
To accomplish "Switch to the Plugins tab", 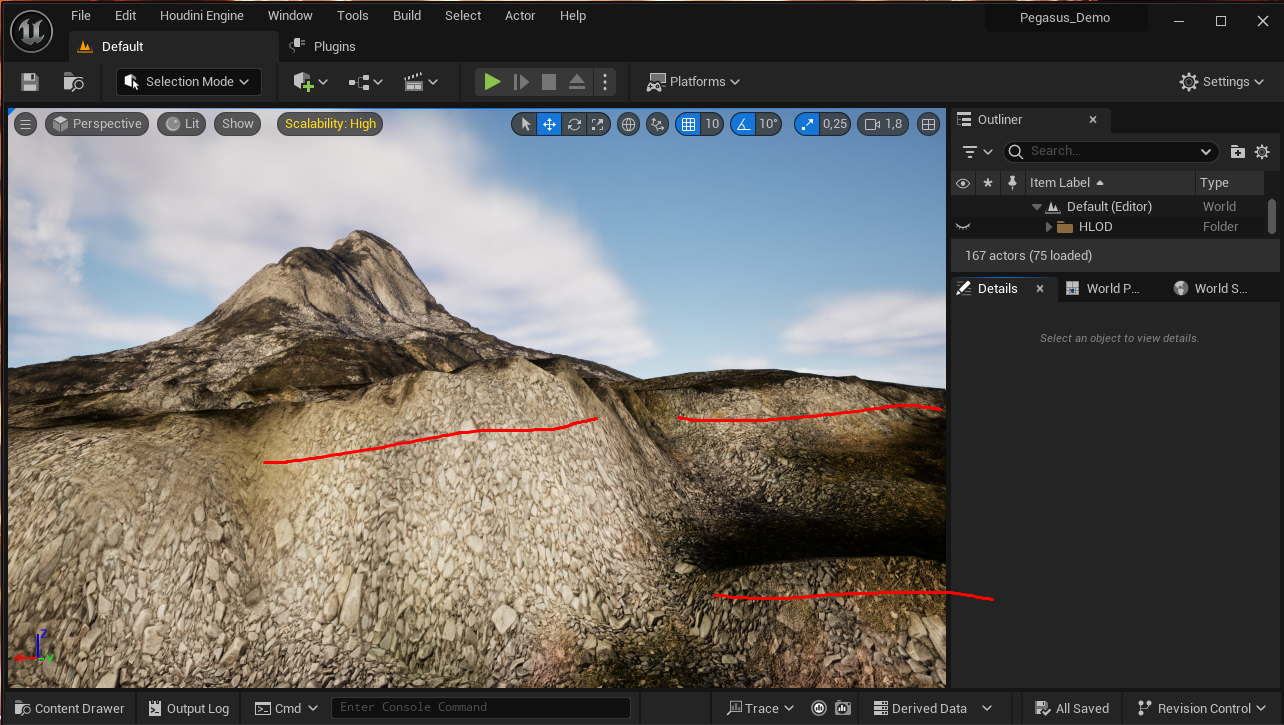I will (323, 46).
